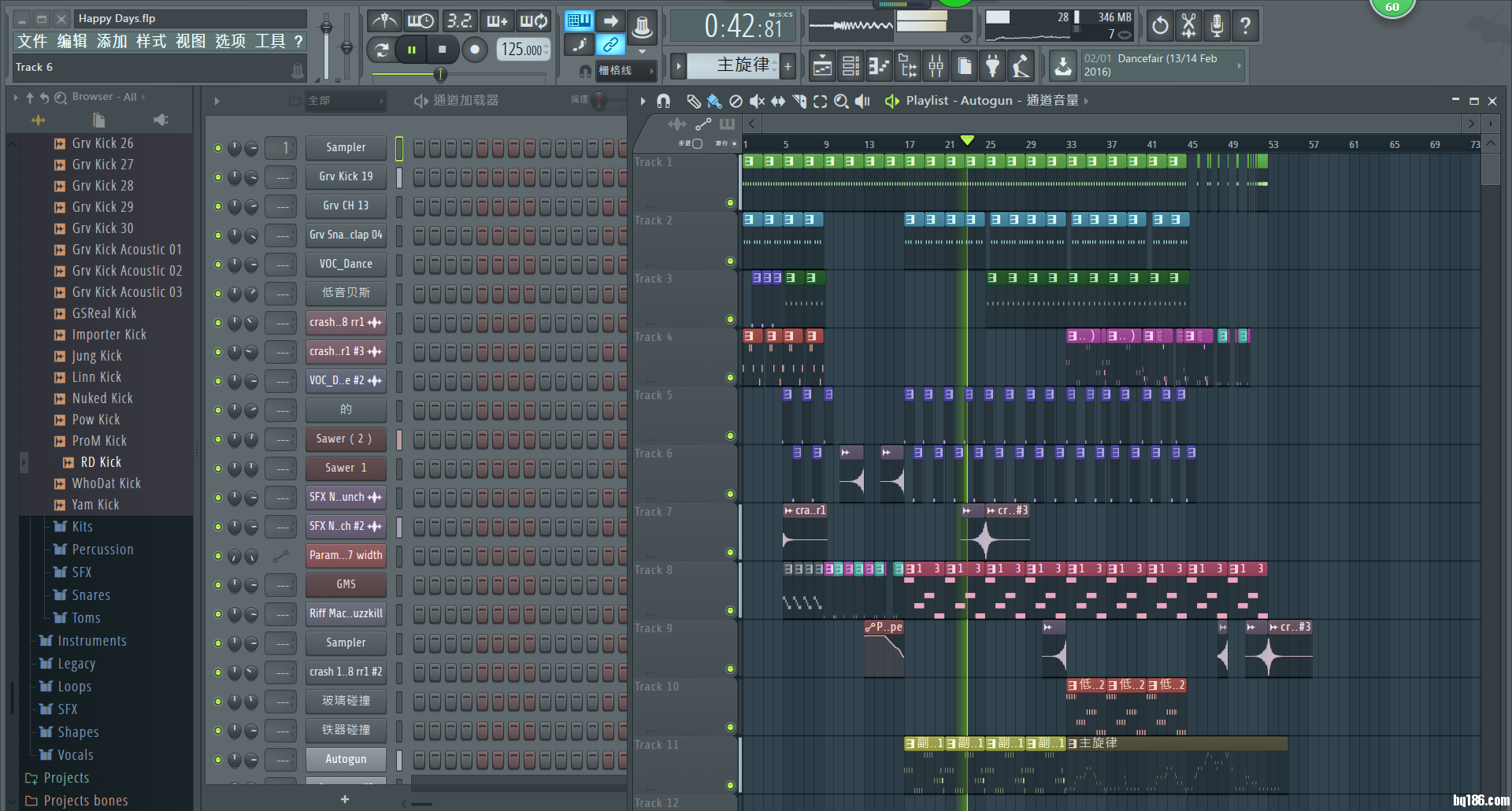The height and width of the screenshot is (811, 1512).
Task: Toggle typing keyboard to piano icon
Action: (580, 20)
